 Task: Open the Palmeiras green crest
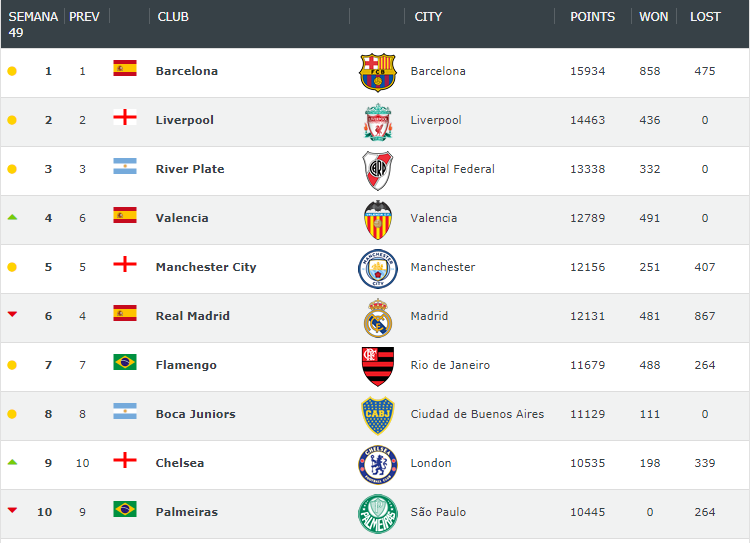click(x=378, y=513)
